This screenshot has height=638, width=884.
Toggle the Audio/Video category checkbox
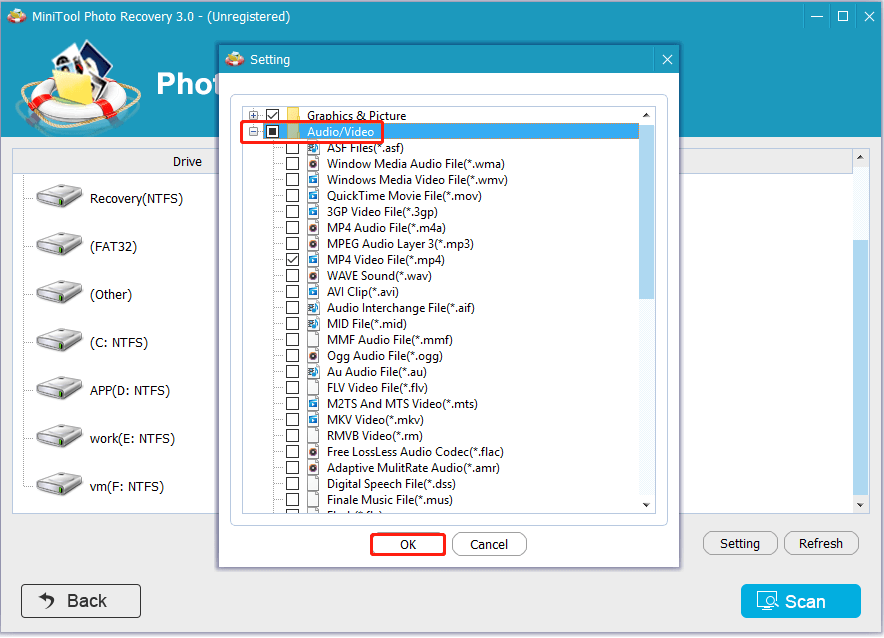[272, 131]
